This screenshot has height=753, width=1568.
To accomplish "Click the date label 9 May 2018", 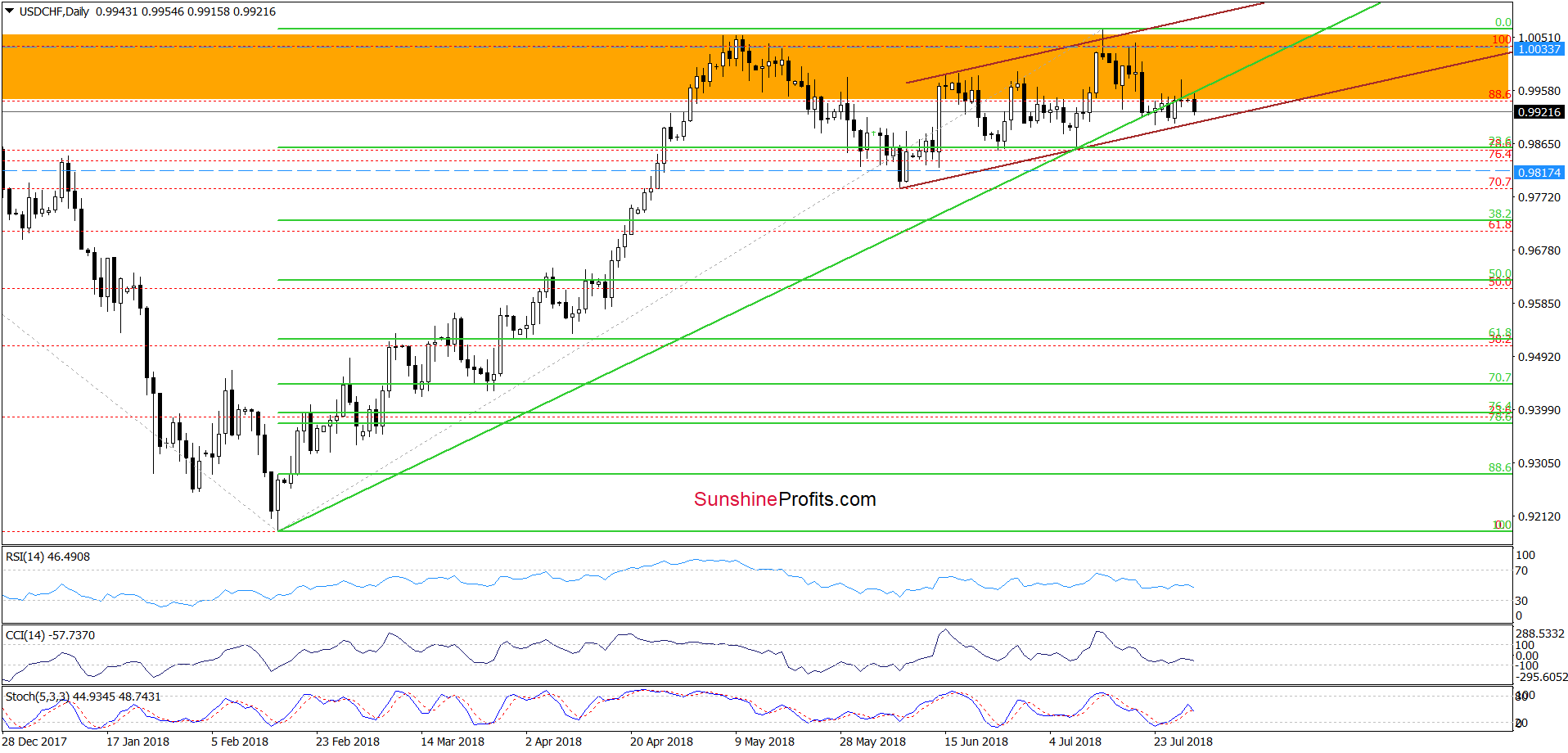I will point(764,742).
